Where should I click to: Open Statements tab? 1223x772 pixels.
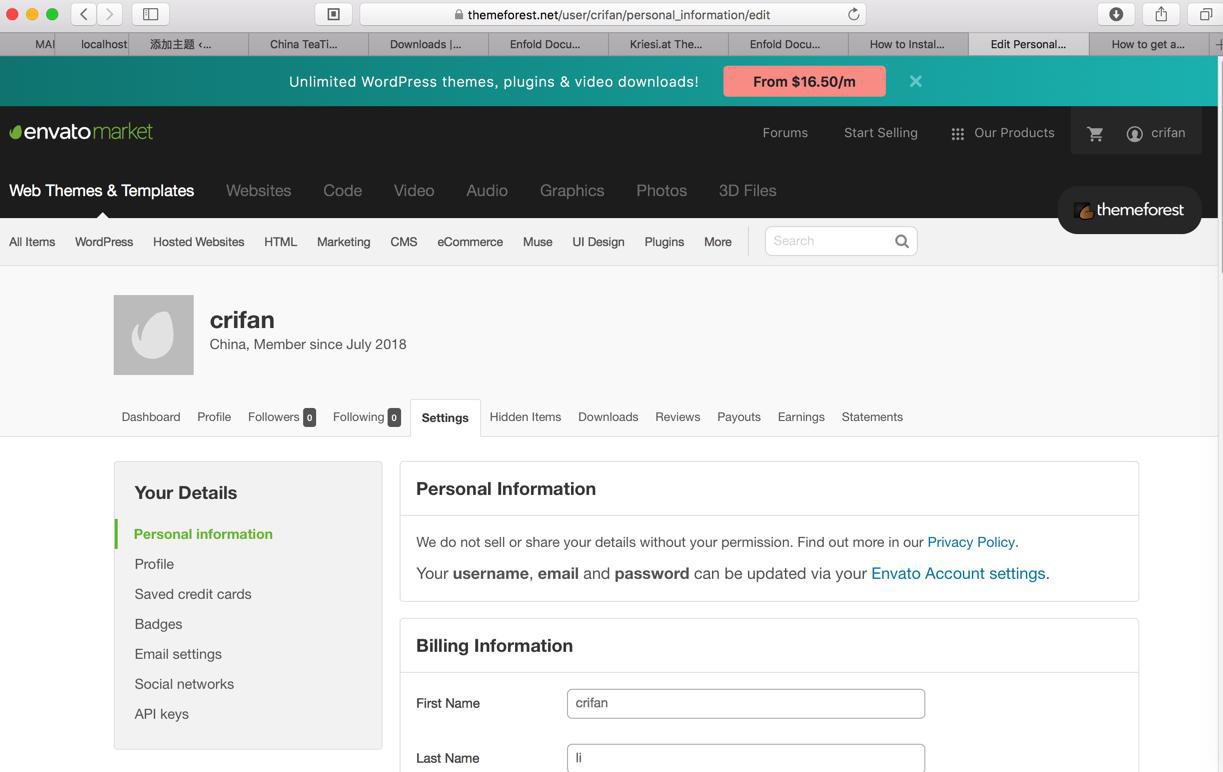coord(872,417)
